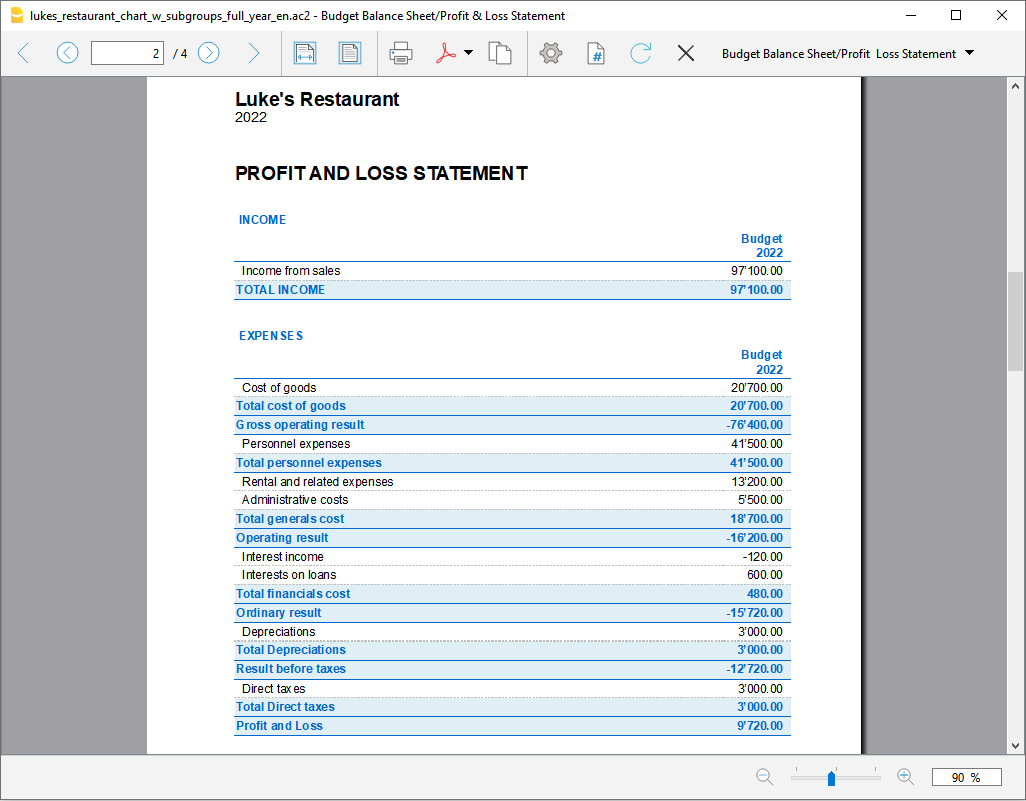Jump to the last page arrow
Image resolution: width=1026 pixels, height=801 pixels.
point(253,53)
